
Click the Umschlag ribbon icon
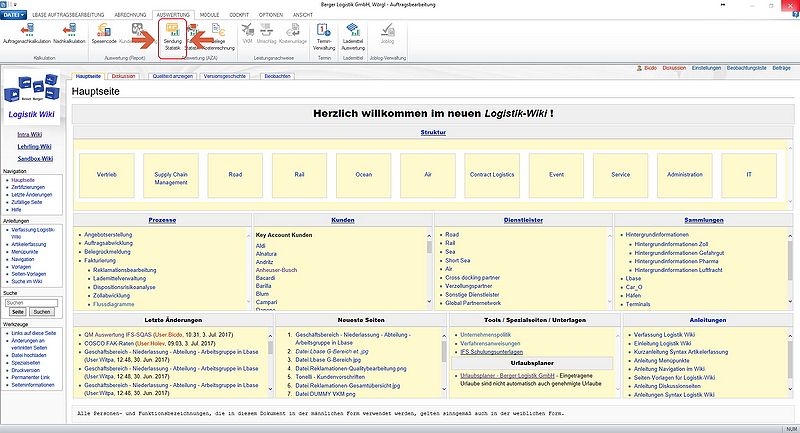click(x=266, y=34)
